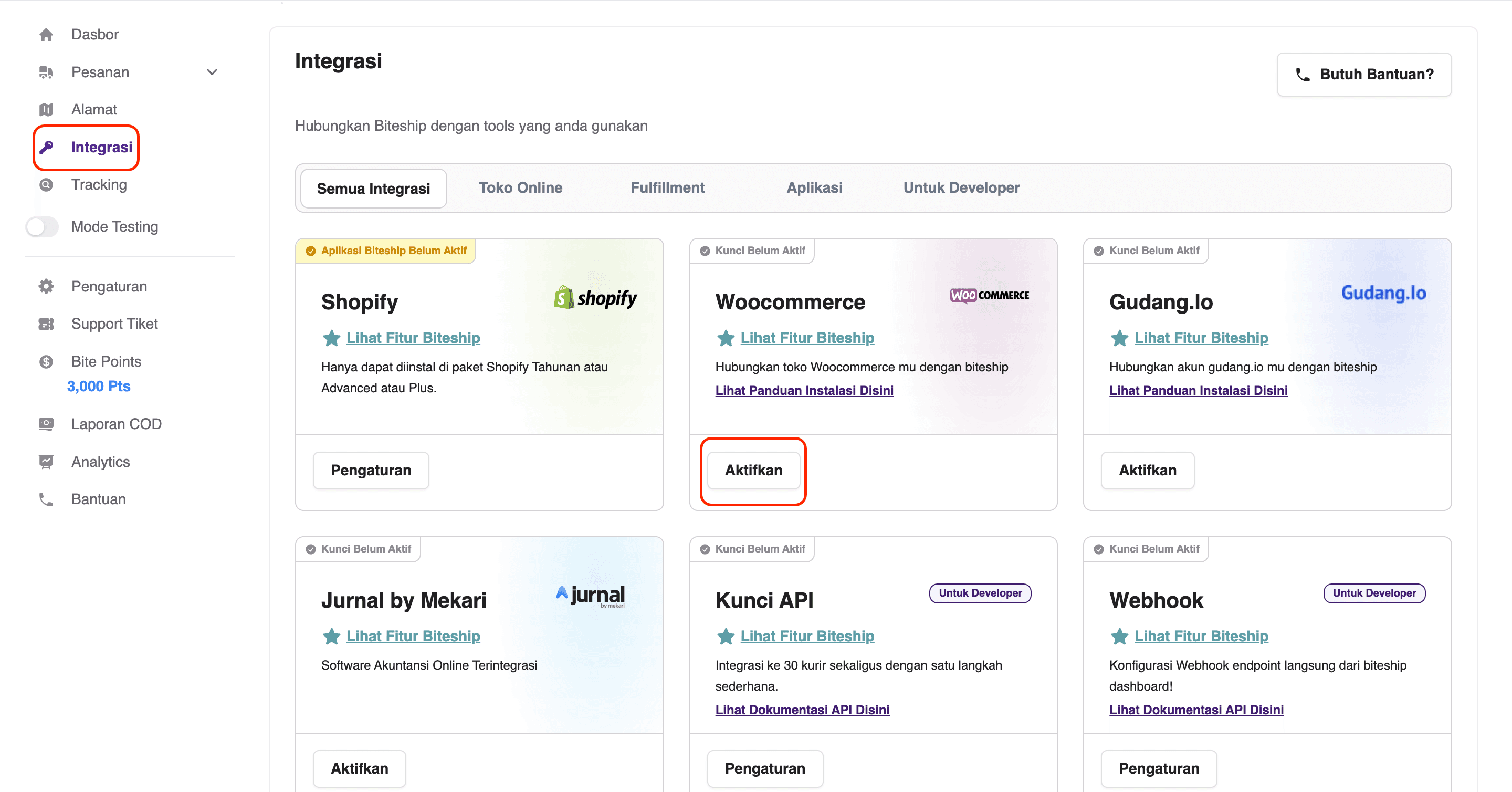Open Laporan COD in the sidebar
The image size is (1512, 792).
pos(116,424)
